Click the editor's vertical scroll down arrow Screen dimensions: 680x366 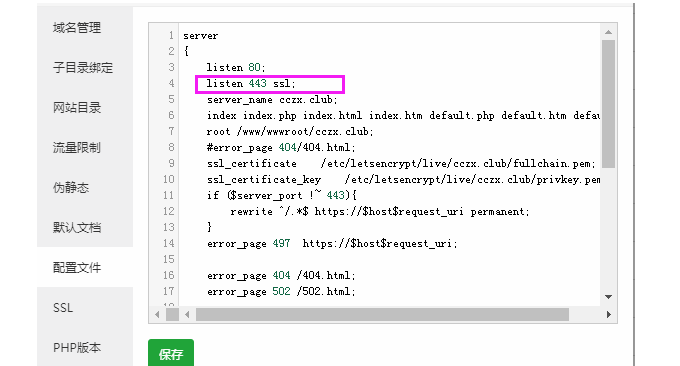pos(608,297)
